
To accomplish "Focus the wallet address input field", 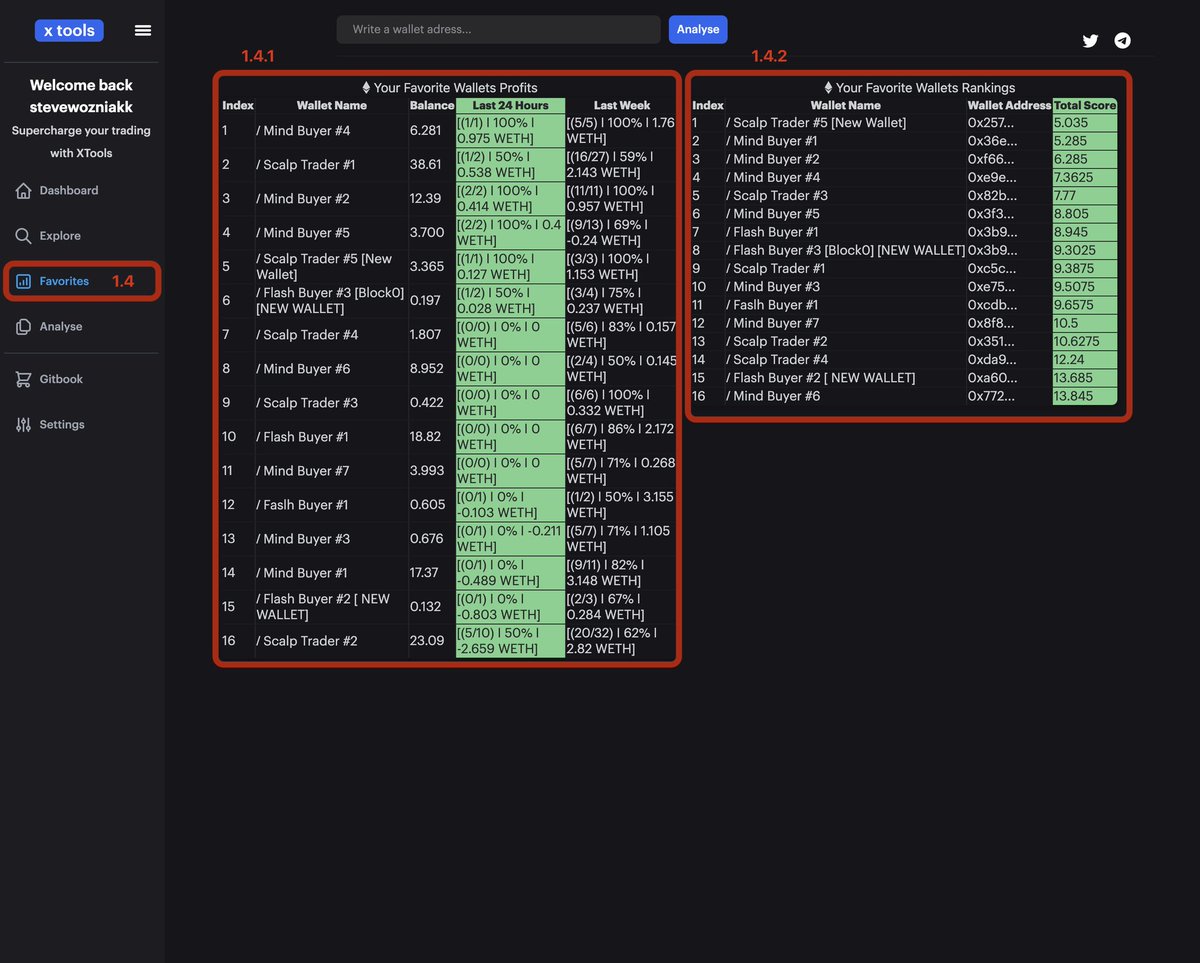I will [x=499, y=29].
